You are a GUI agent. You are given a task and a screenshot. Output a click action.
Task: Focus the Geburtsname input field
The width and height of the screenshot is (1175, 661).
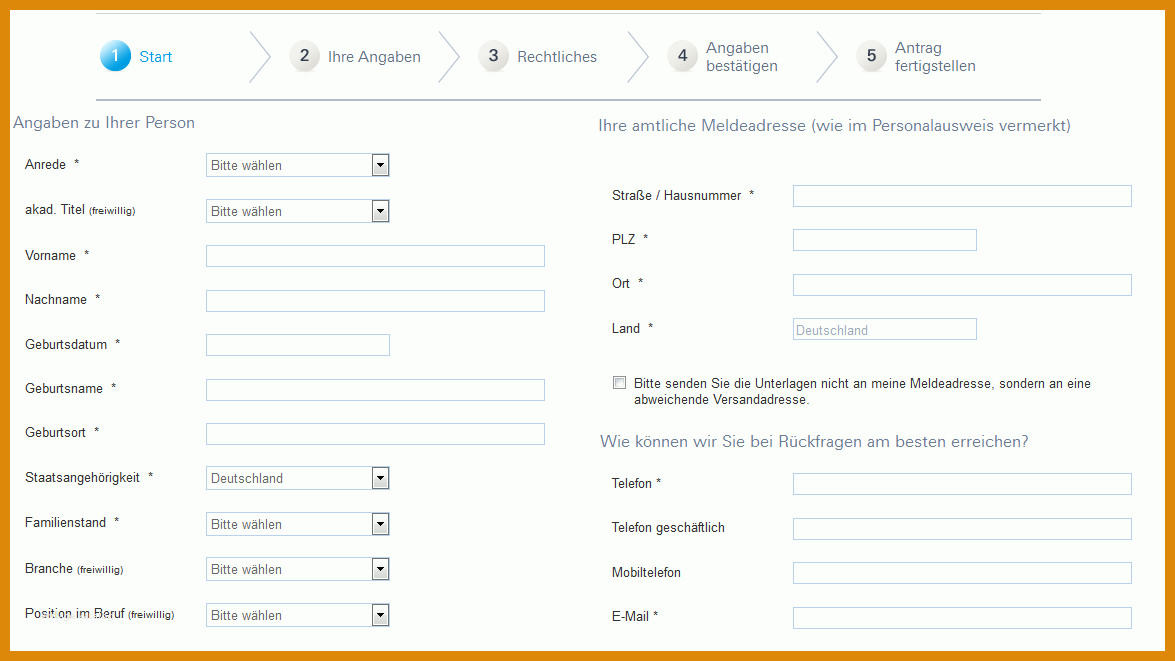375,390
